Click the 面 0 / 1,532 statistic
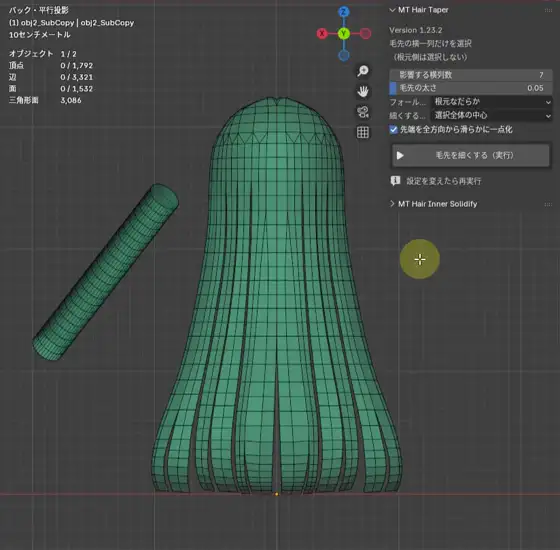Viewport: 560px width, 550px height. pyautogui.click(x=51, y=89)
